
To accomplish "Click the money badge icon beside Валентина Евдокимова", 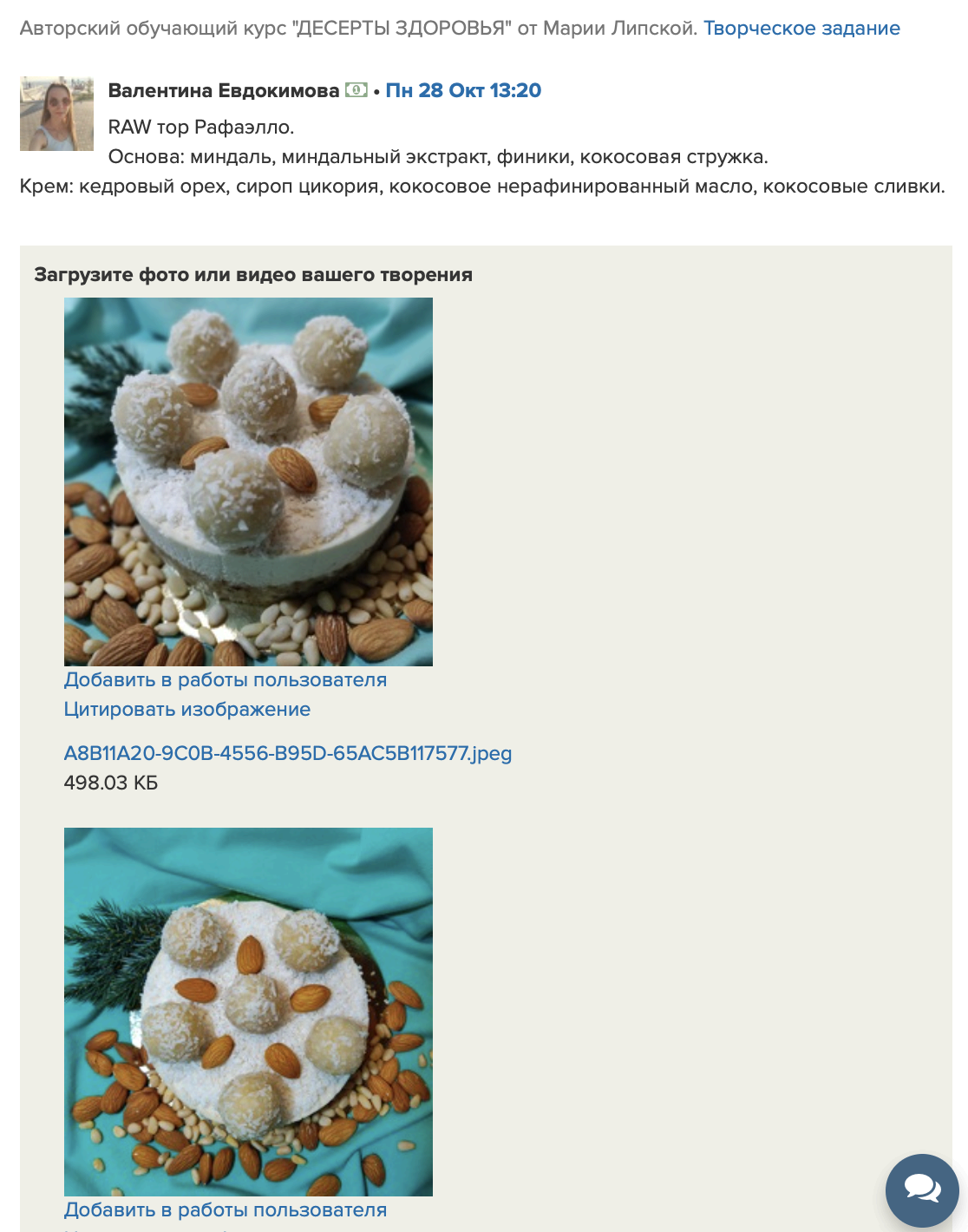I will 356,90.
